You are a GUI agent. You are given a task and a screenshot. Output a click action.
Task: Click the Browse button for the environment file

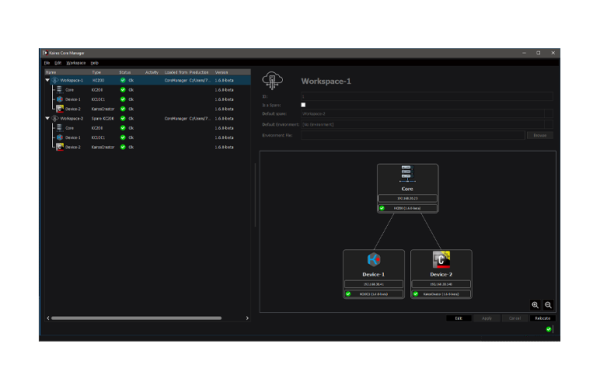click(x=540, y=135)
